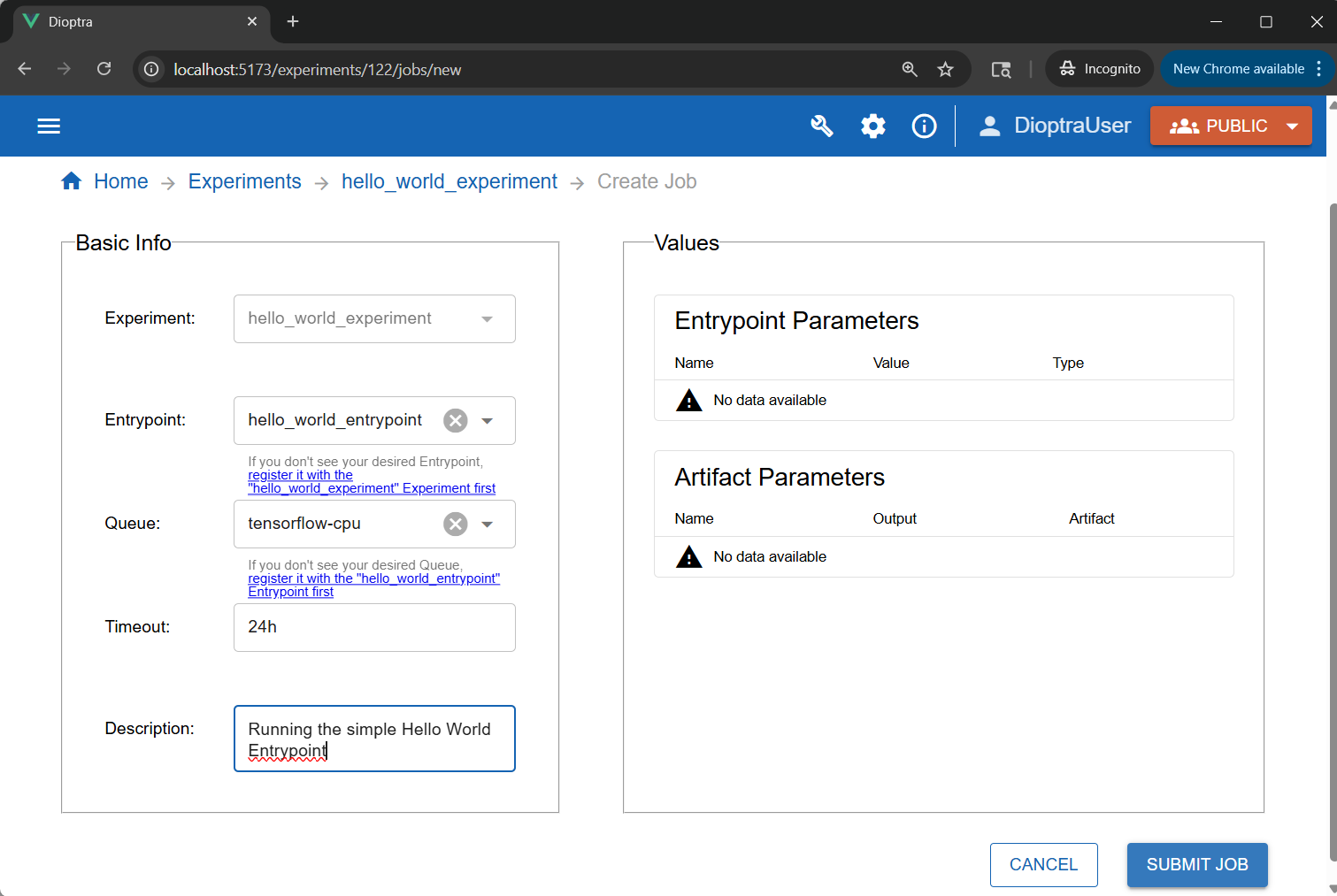Go to Experiments via the breadcrumb
This screenshot has width=1337, height=896.
[244, 180]
